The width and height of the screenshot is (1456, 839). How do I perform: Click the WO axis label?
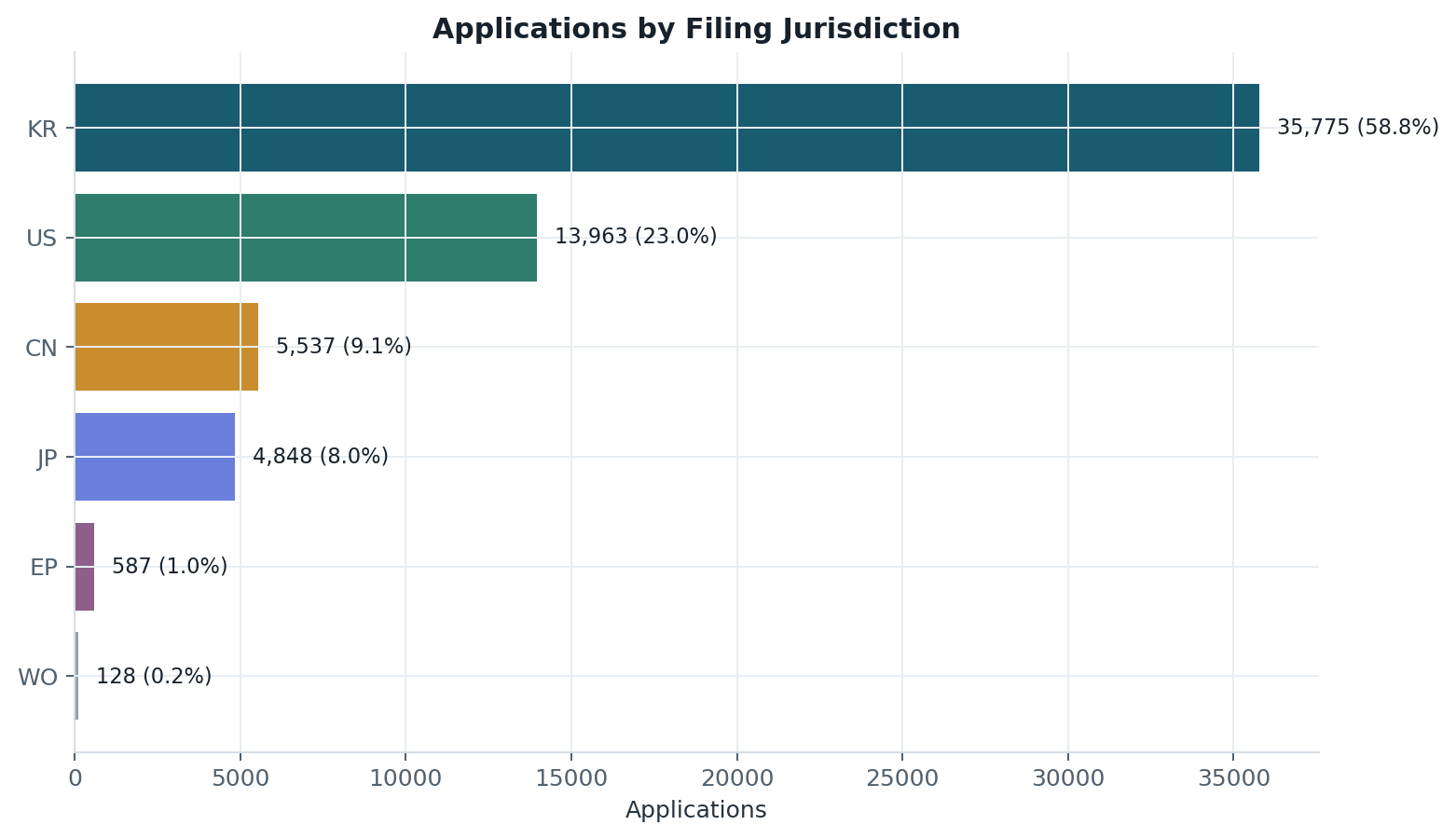(x=38, y=678)
